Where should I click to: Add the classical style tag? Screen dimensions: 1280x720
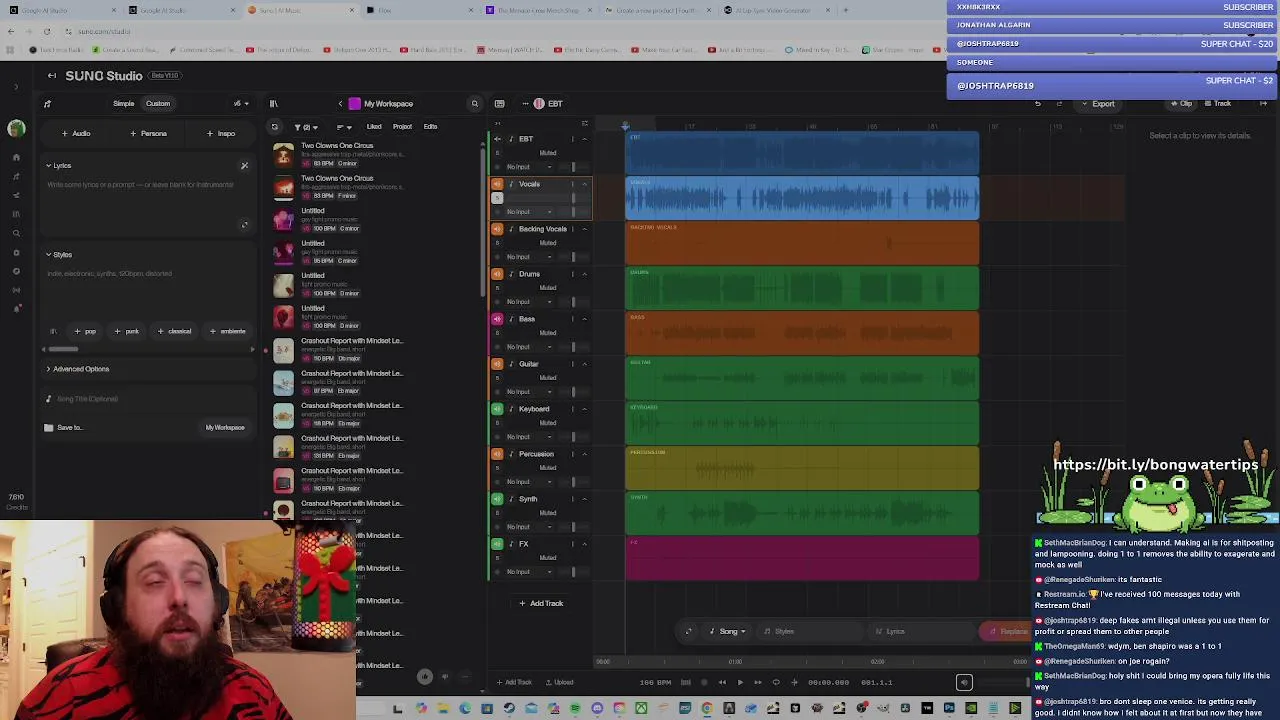point(174,331)
